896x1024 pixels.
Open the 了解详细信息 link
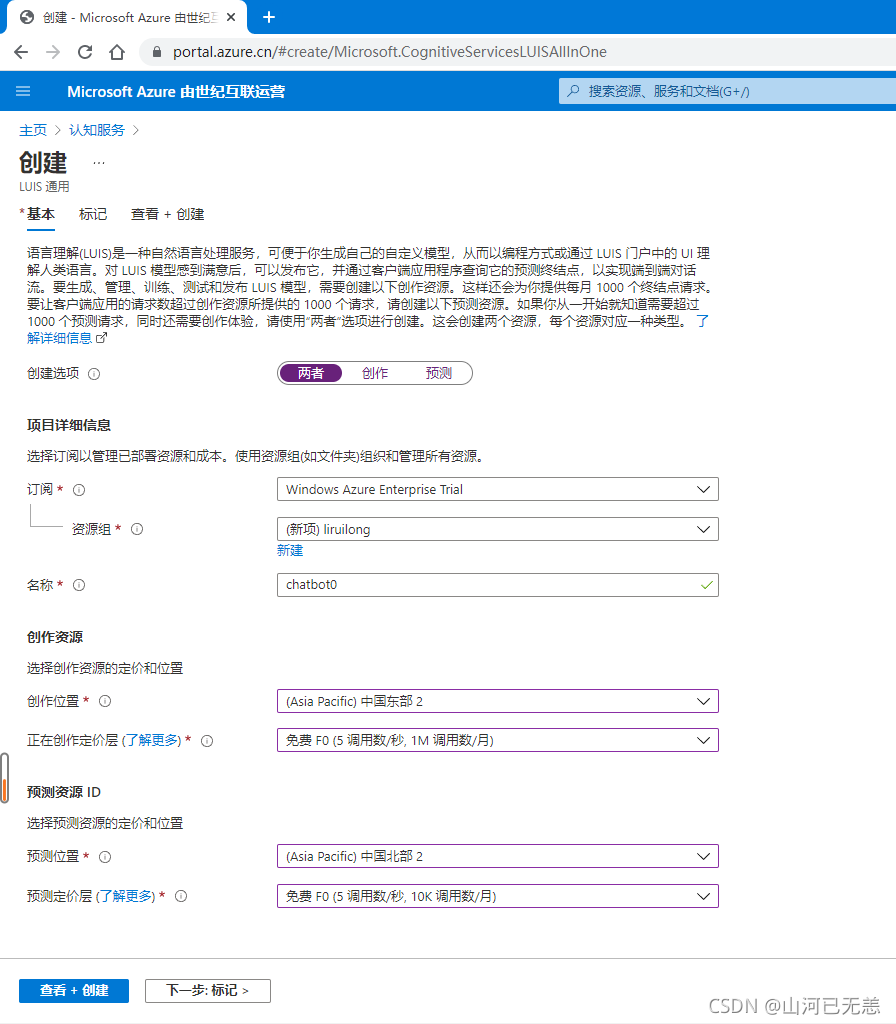[59, 338]
